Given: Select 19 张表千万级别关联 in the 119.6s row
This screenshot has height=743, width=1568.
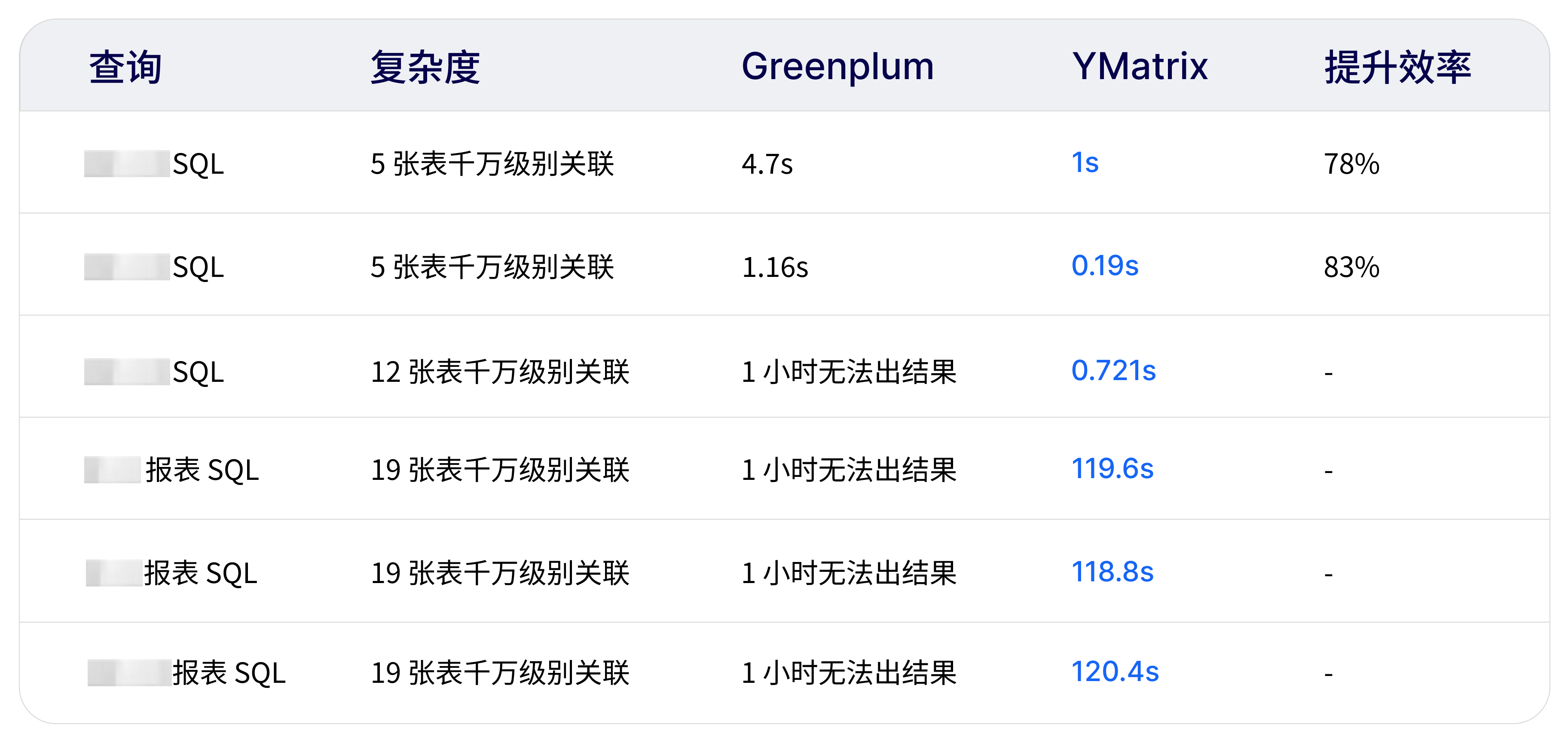Looking at the screenshot, I should point(500,470).
